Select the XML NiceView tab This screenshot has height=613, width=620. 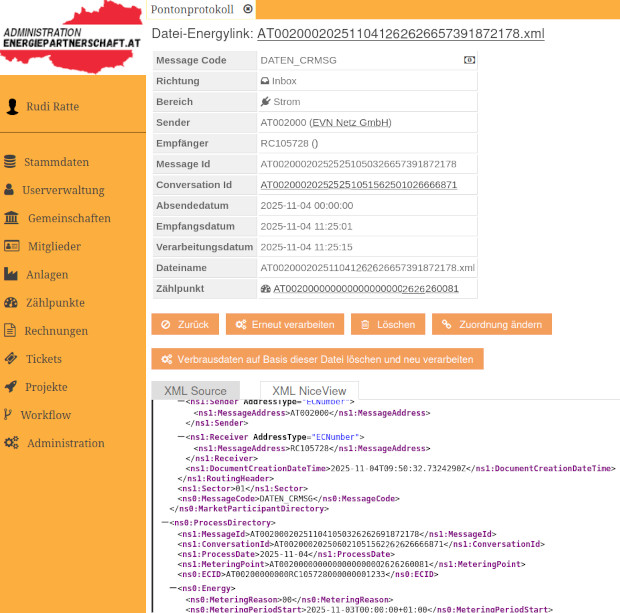tap(309, 391)
